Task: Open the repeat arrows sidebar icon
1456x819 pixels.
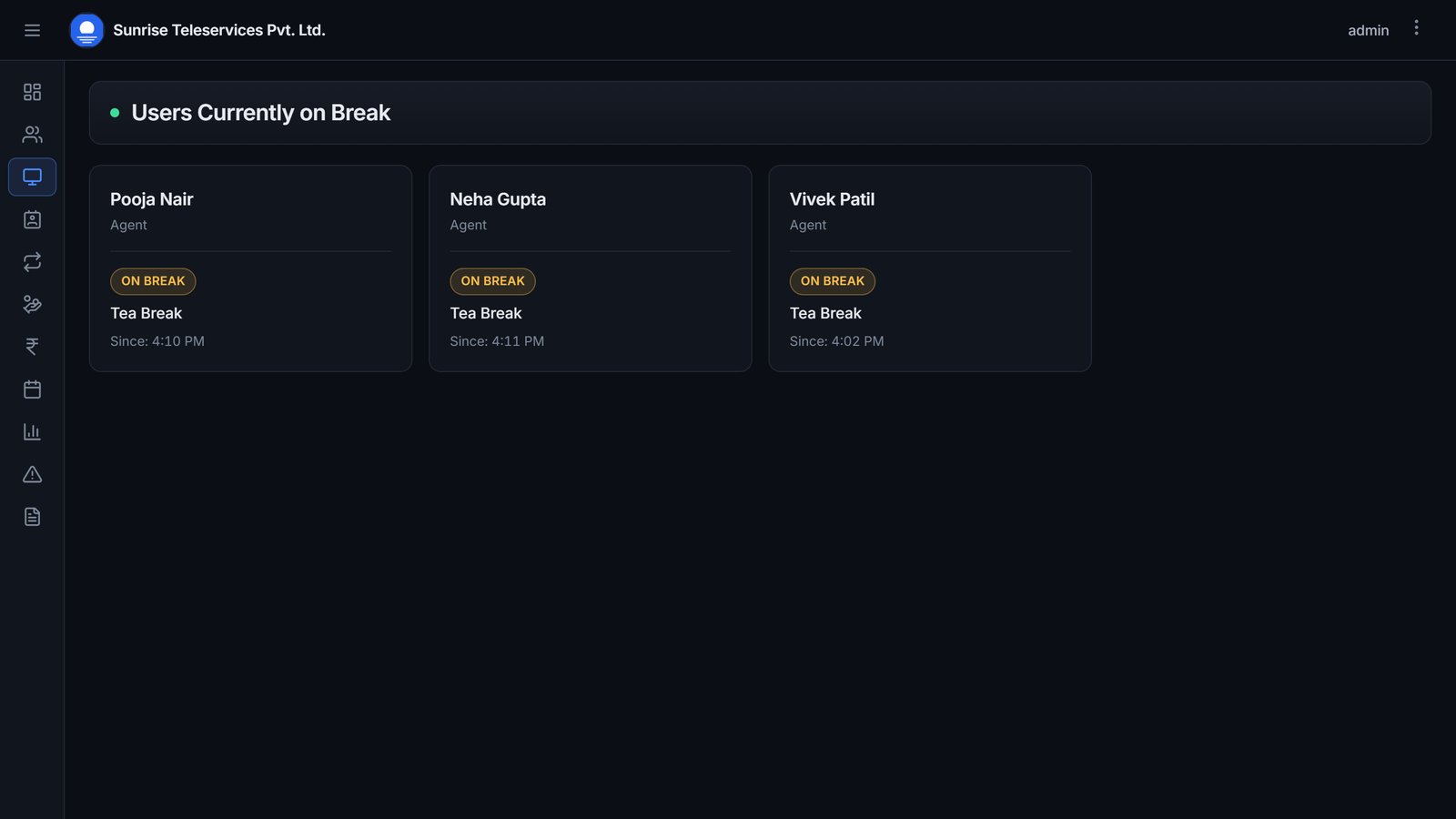Action: 32,262
